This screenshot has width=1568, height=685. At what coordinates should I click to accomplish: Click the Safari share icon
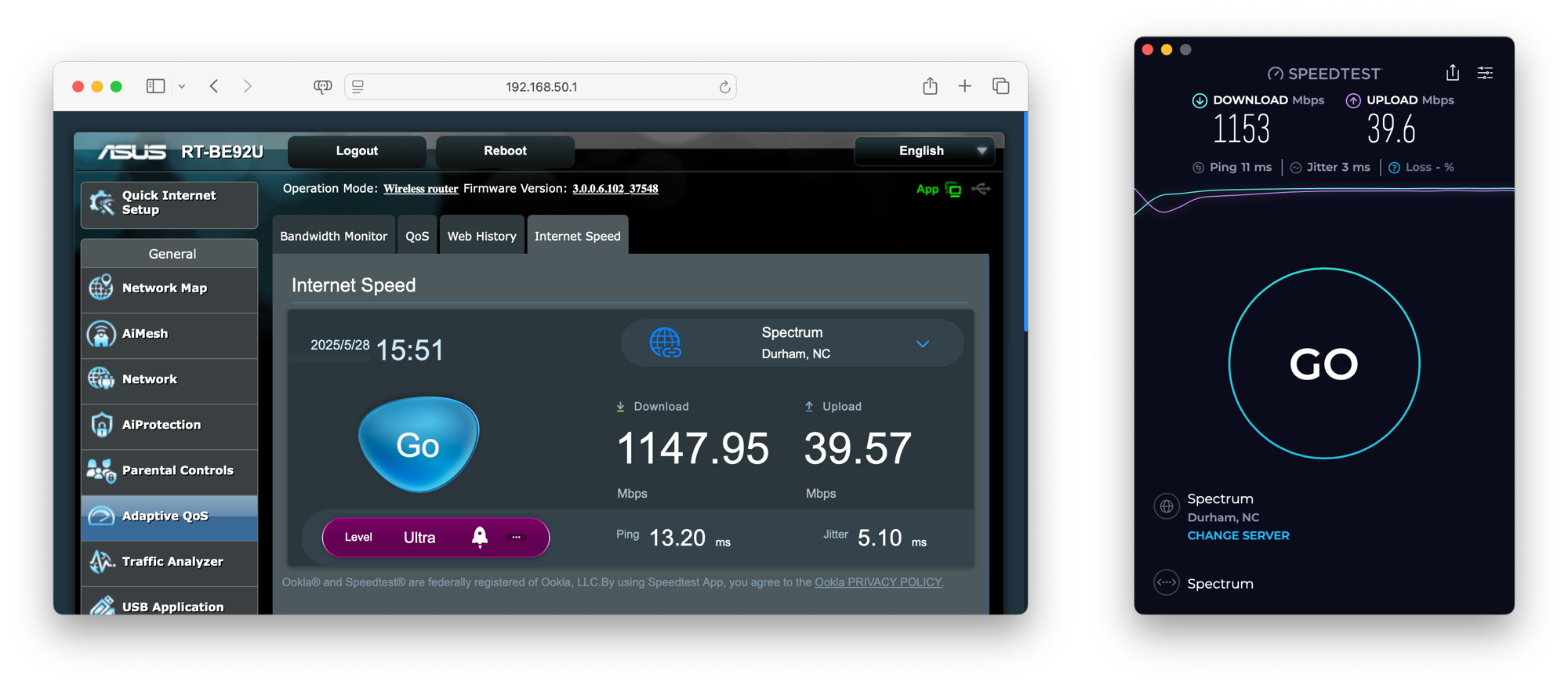(x=930, y=86)
